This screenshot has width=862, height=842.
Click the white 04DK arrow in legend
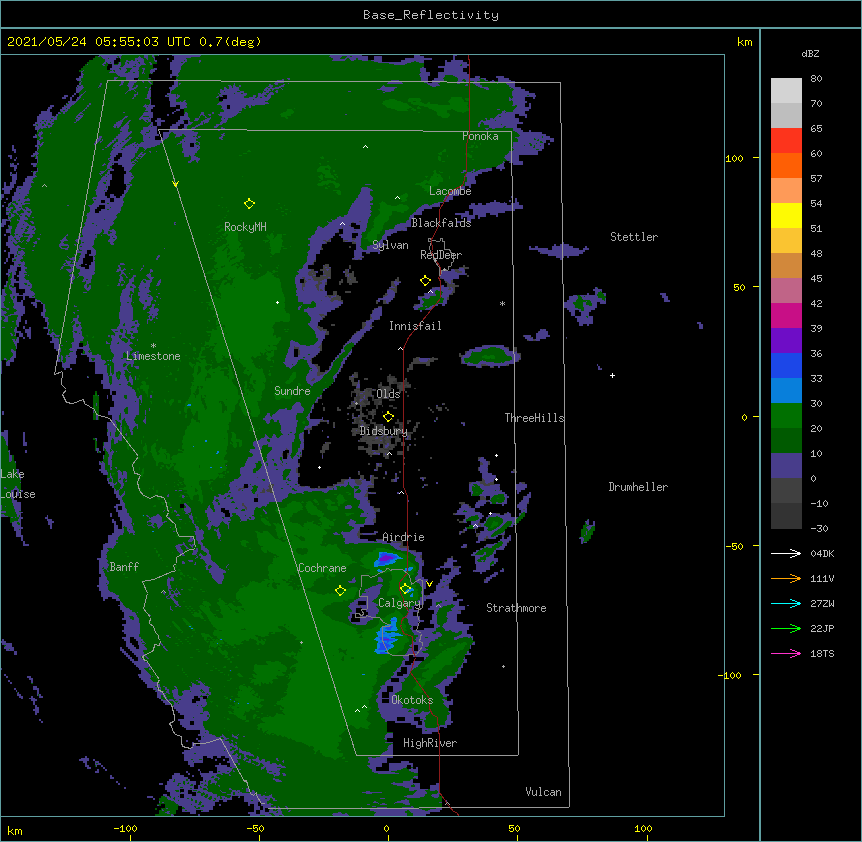click(x=786, y=553)
